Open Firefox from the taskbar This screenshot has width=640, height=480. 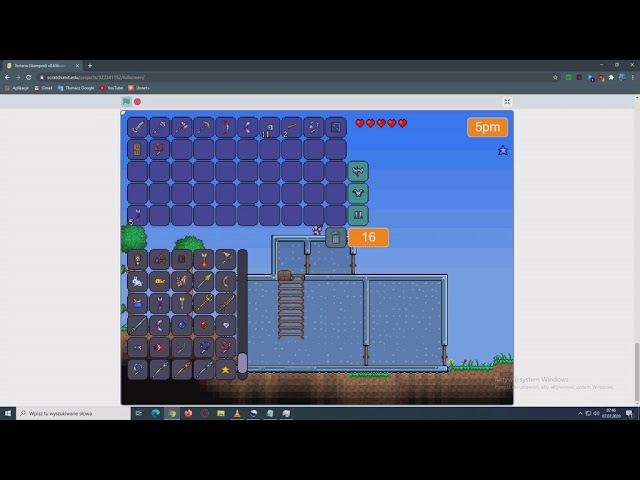pos(188,413)
